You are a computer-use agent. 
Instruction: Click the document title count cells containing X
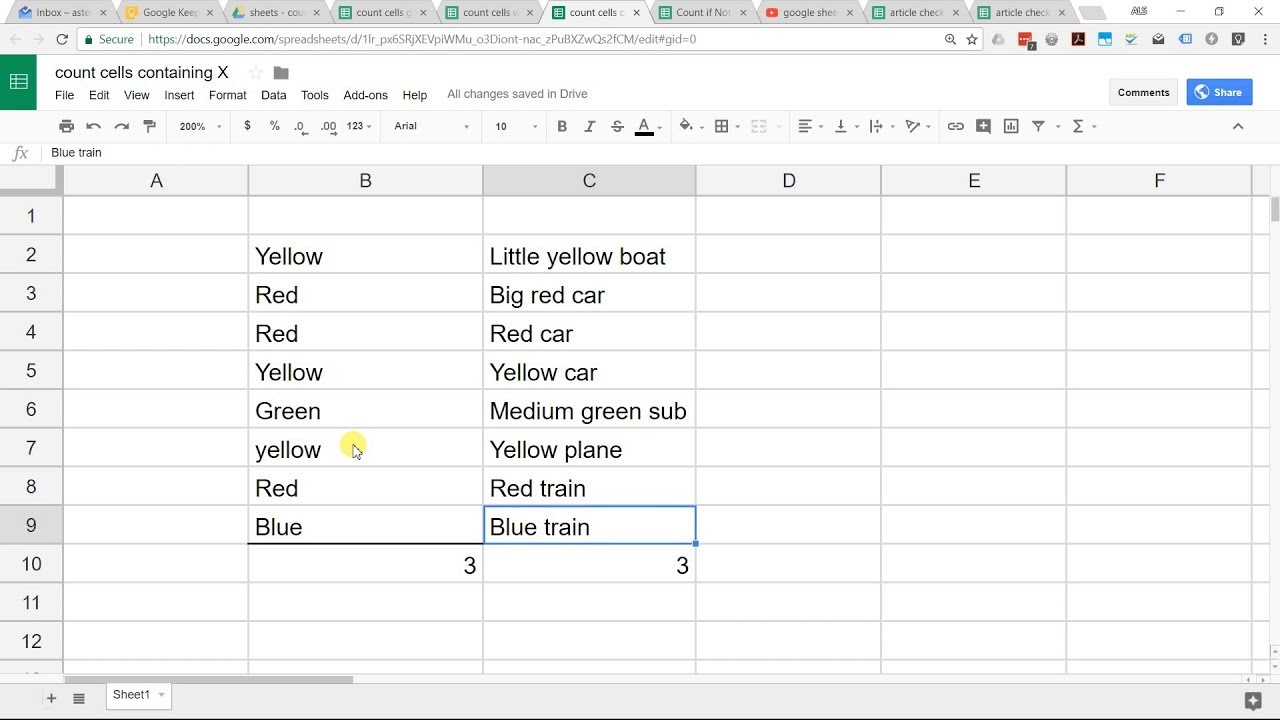point(141,73)
